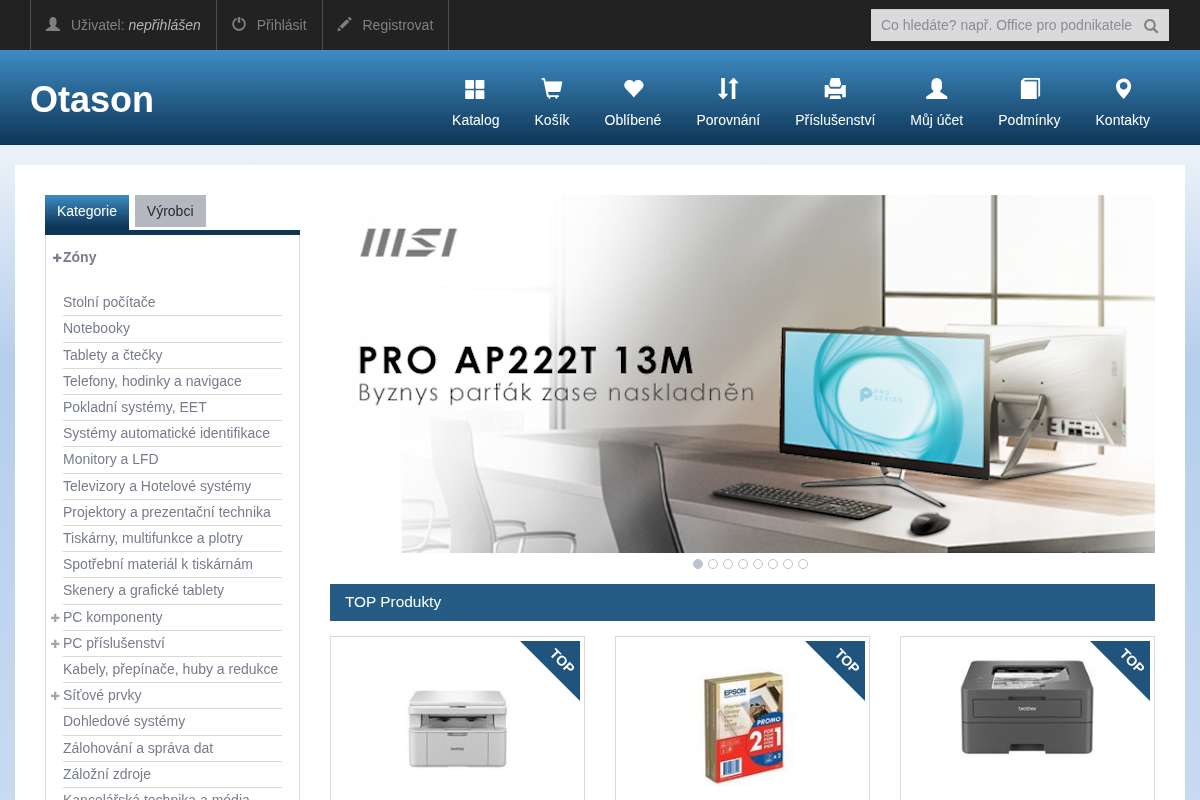Switch to the Kategorie tab
Screen dimensions: 1200x800
click(87, 211)
